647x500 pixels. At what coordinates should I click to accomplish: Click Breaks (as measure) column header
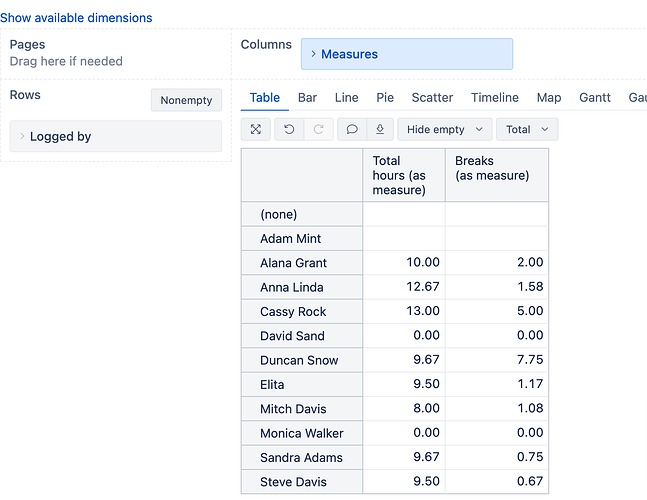click(x=497, y=175)
